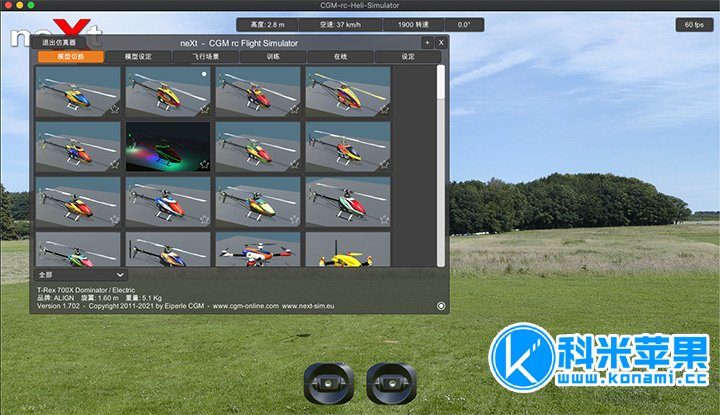720x415 pixels.
Task: Pick orange-yellow helicopter ending second row
Action: (348, 147)
